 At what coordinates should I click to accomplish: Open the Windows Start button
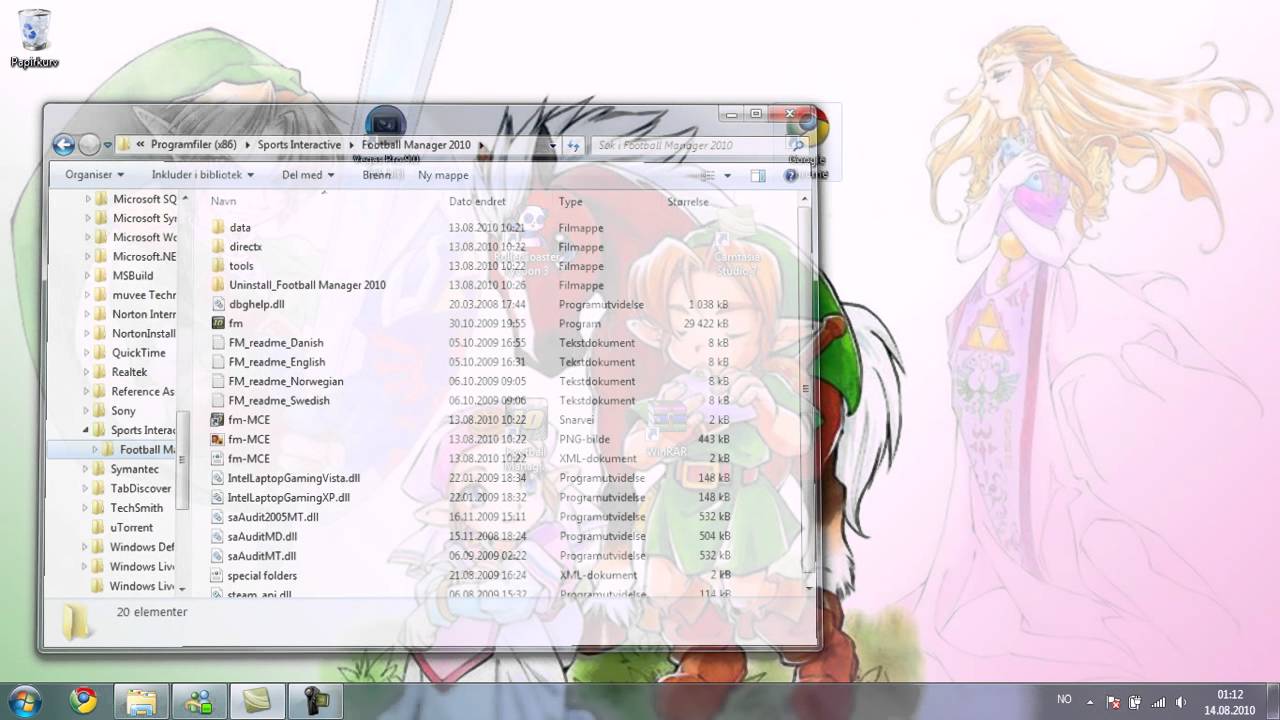[24, 701]
